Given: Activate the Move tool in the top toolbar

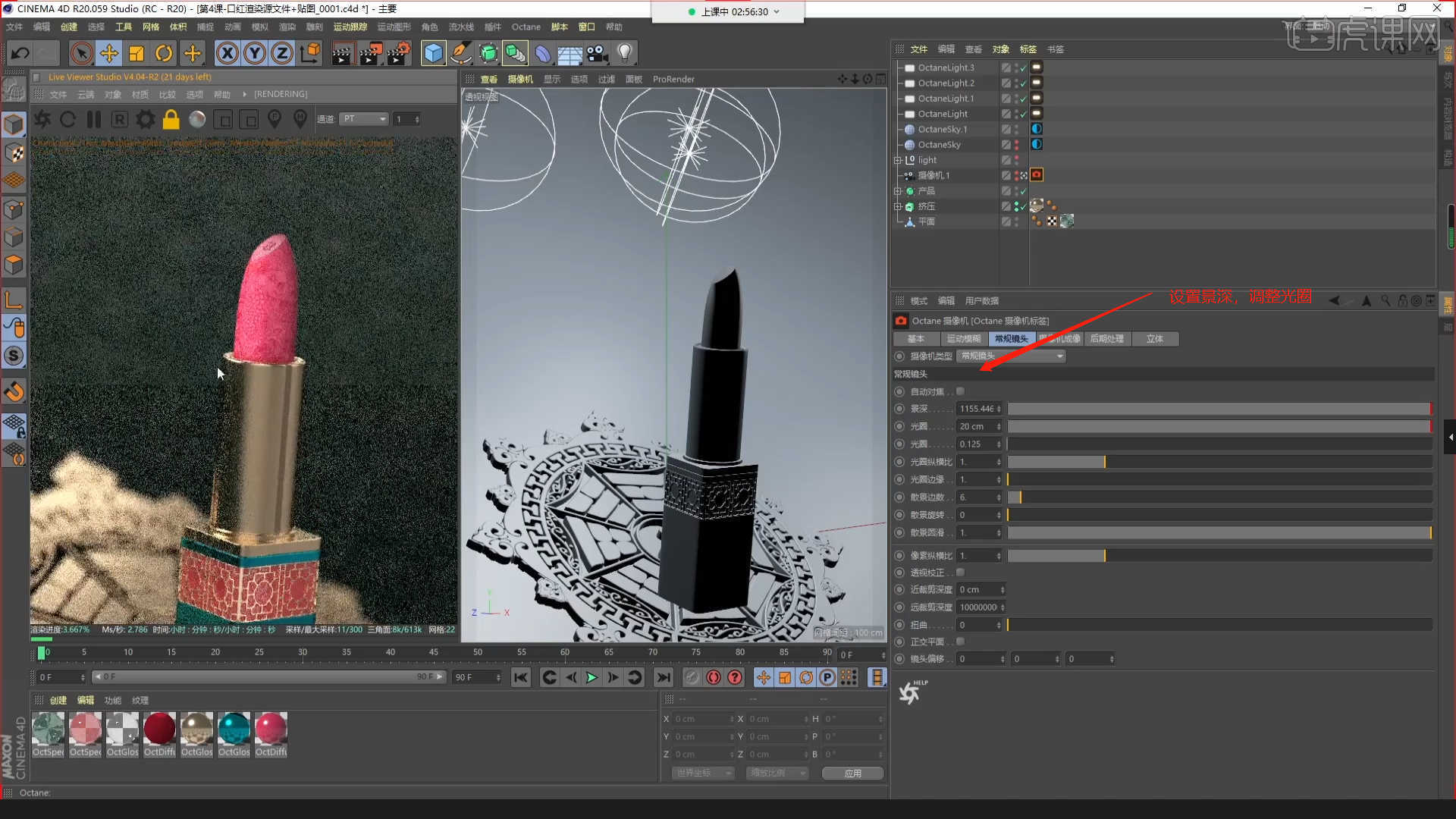Looking at the screenshot, I should click(x=109, y=53).
